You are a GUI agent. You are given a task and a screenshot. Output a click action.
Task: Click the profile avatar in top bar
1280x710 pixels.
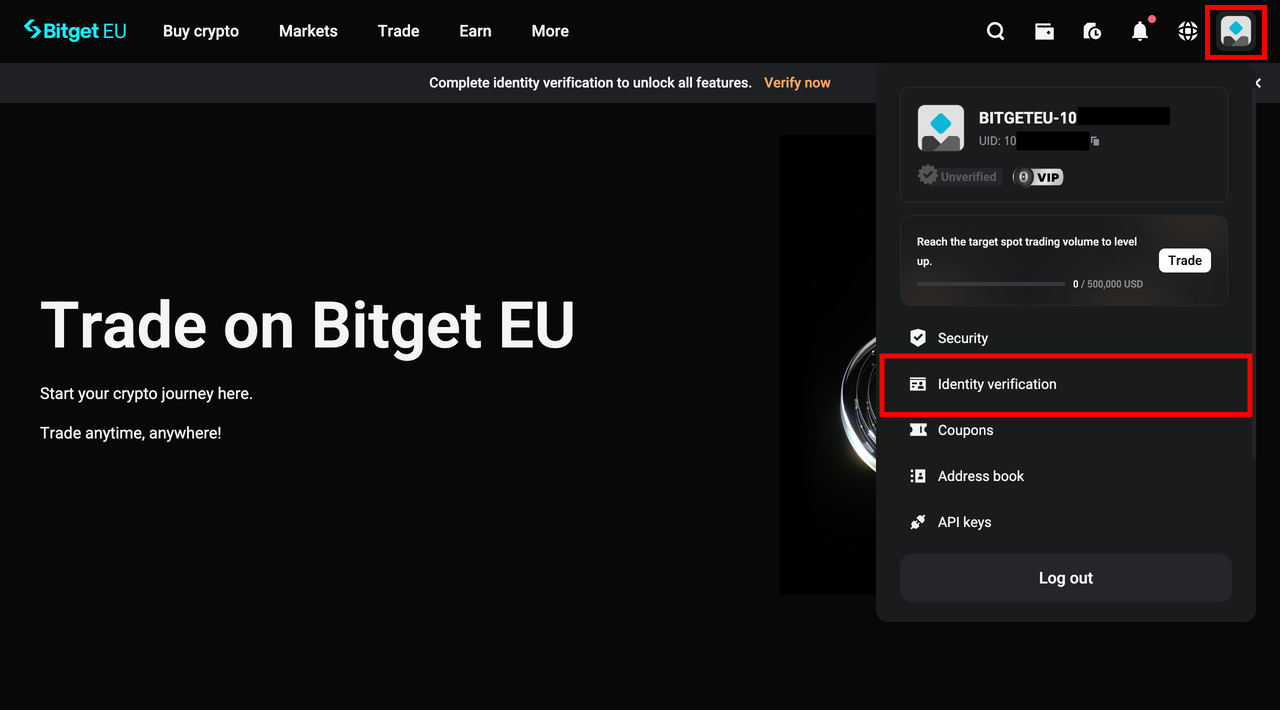[1236, 31]
